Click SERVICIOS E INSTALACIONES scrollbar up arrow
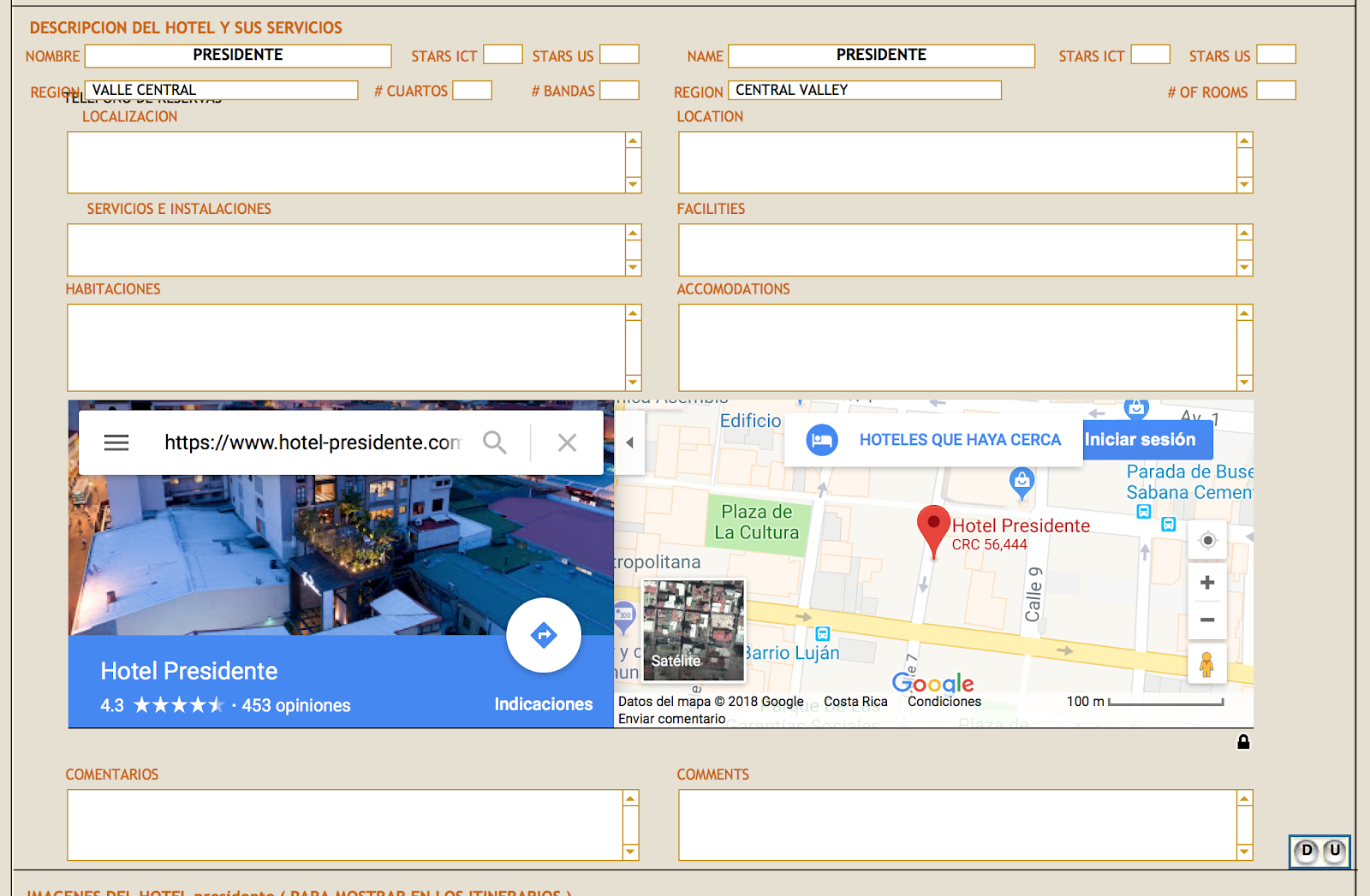1370x896 pixels. (634, 233)
